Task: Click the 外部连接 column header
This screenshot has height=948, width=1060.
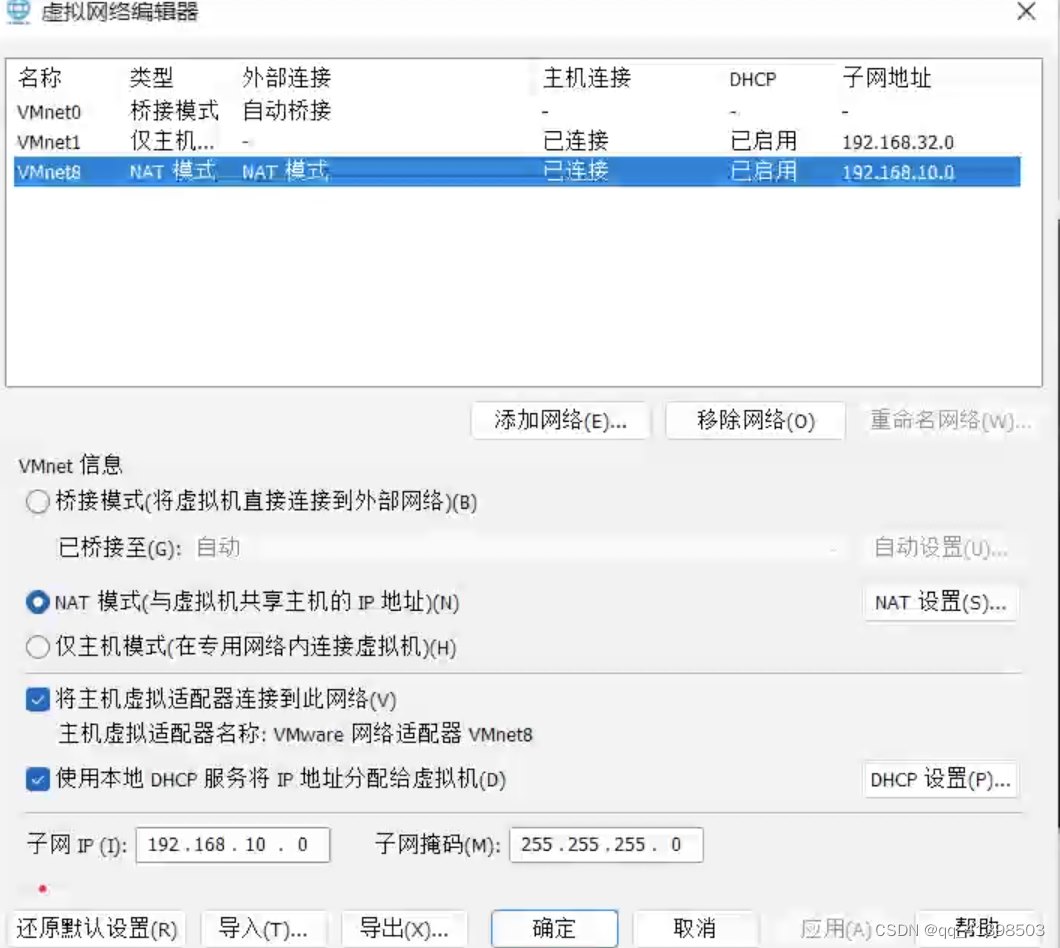Action: click(287, 78)
